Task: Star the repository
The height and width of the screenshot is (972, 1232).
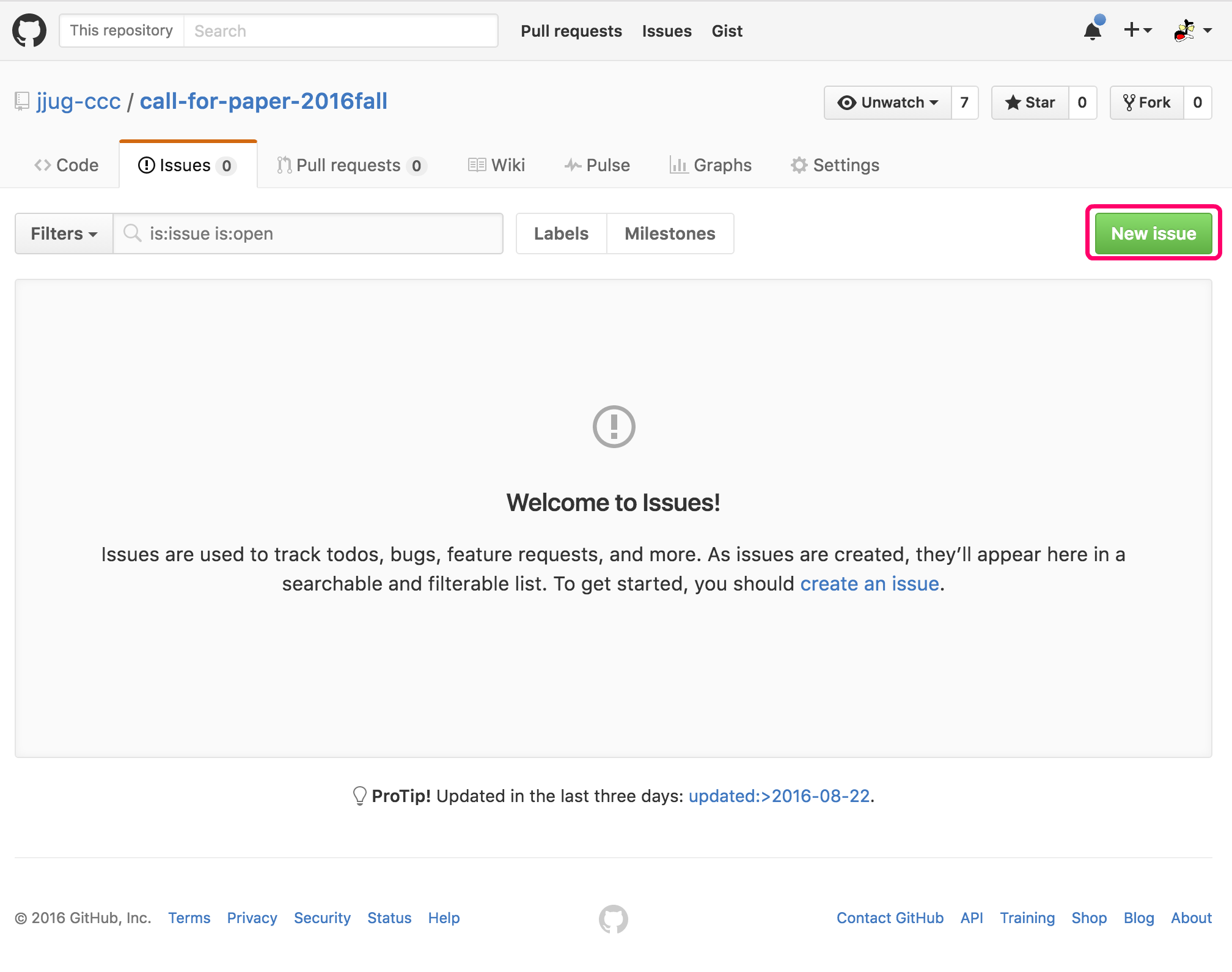Action: coord(1030,102)
